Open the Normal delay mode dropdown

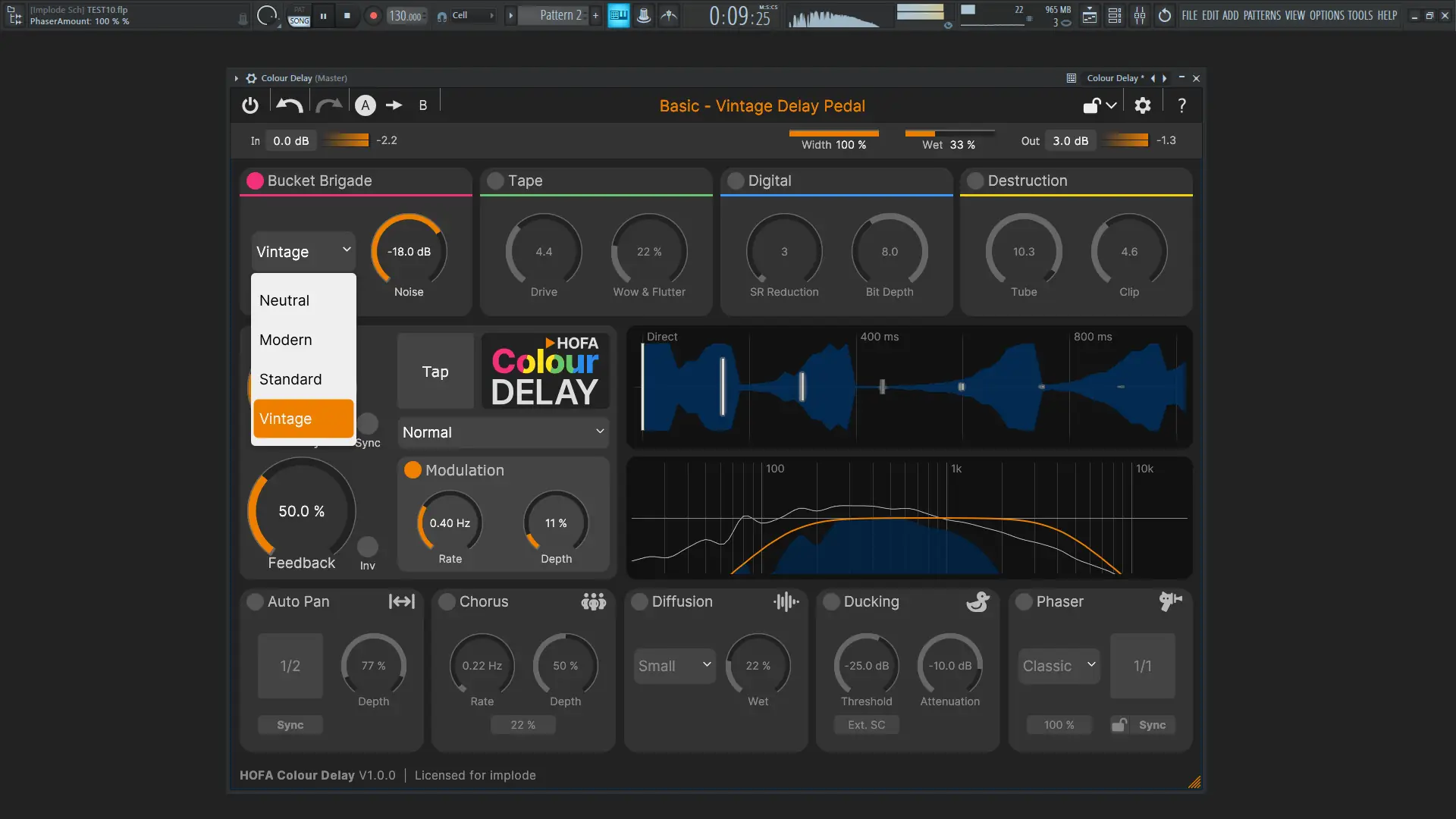tap(503, 431)
